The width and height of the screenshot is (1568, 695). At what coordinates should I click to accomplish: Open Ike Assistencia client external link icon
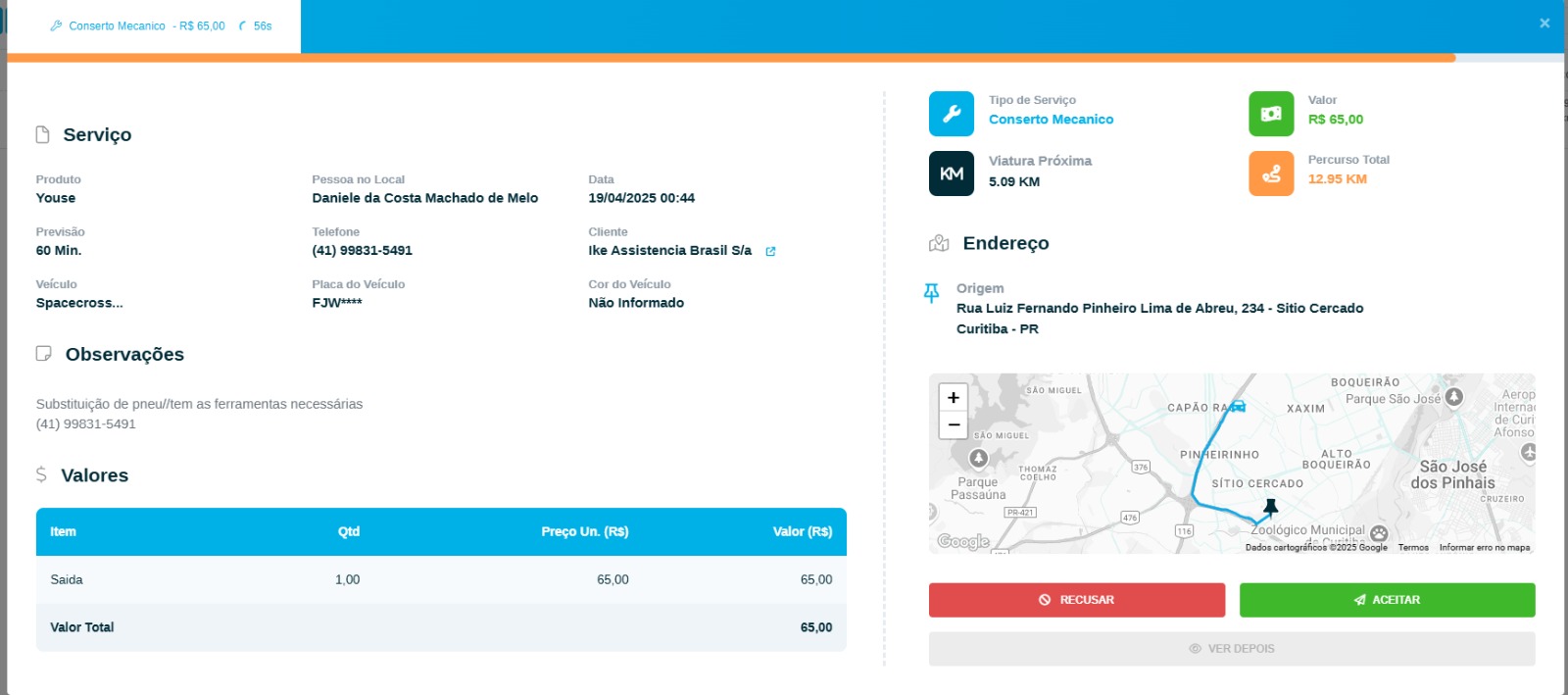click(770, 252)
